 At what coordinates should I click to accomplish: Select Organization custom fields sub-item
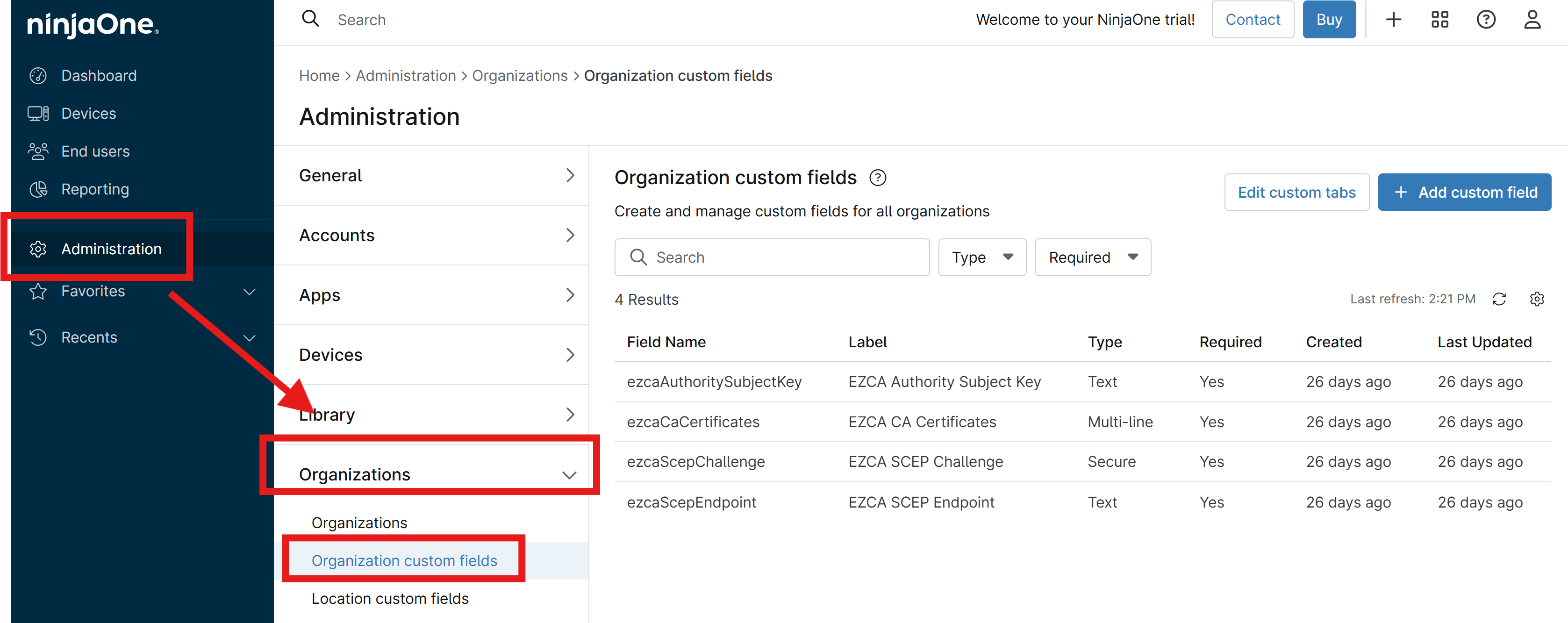click(x=404, y=560)
